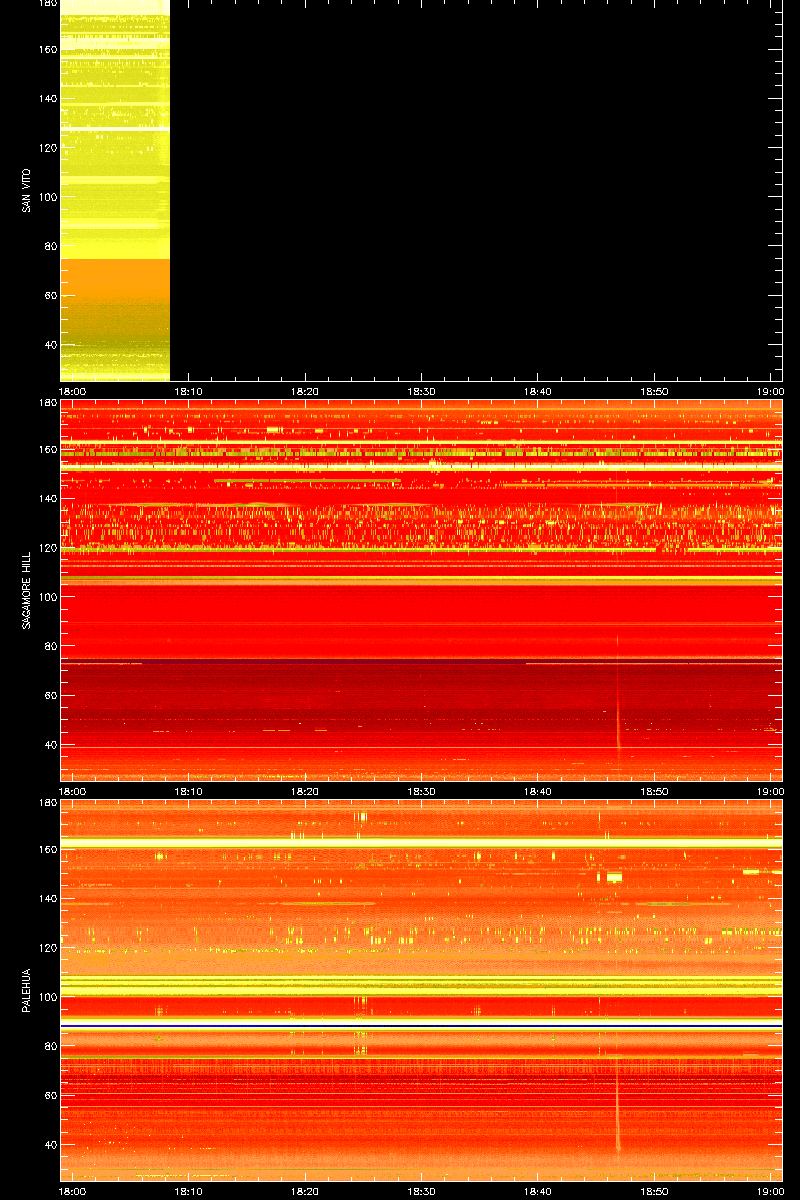
Task: Select the 18:40 time label under San Vito
Action: [x=538, y=392]
